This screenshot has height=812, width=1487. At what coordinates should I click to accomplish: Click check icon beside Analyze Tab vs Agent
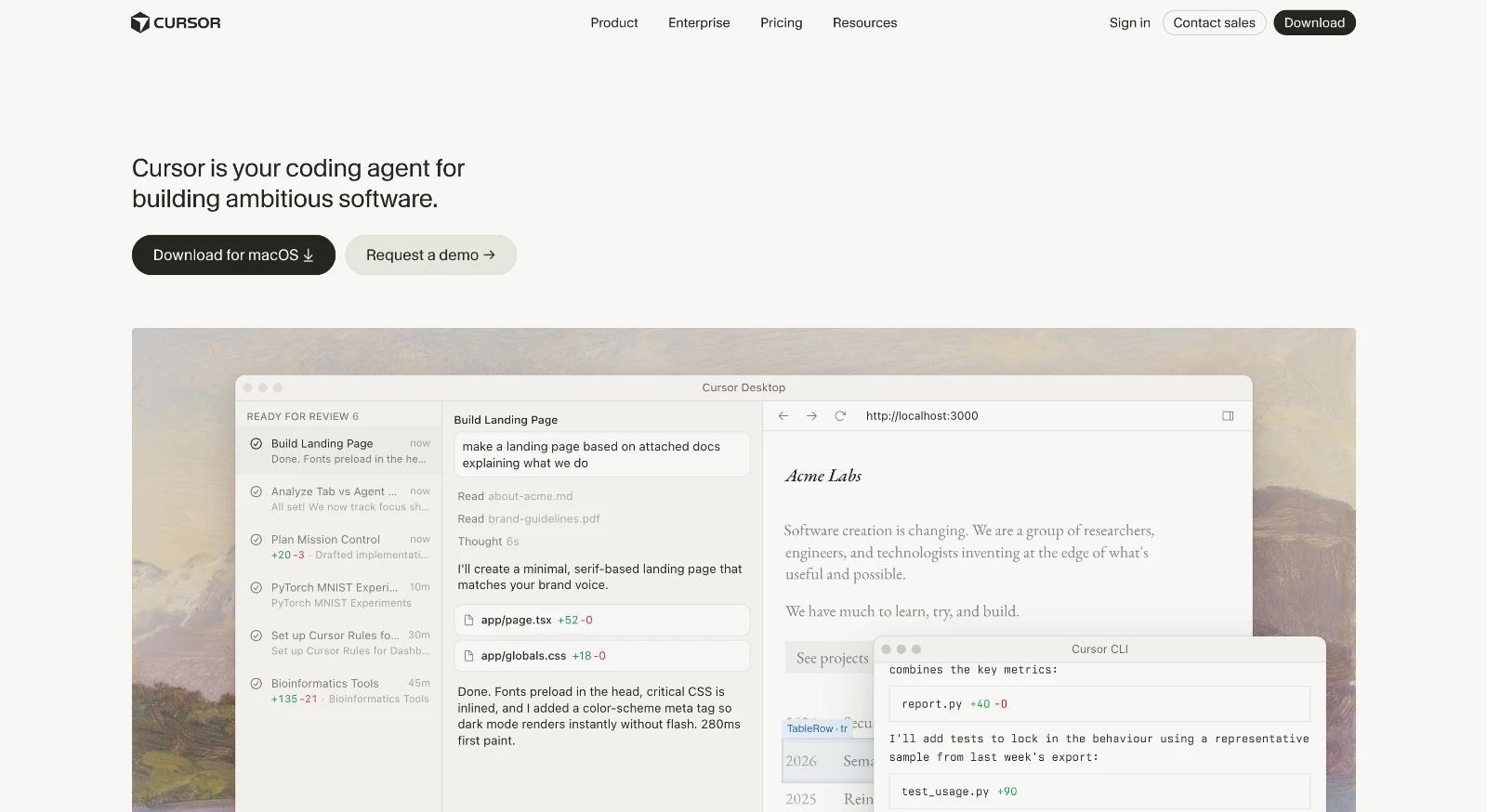(x=256, y=491)
